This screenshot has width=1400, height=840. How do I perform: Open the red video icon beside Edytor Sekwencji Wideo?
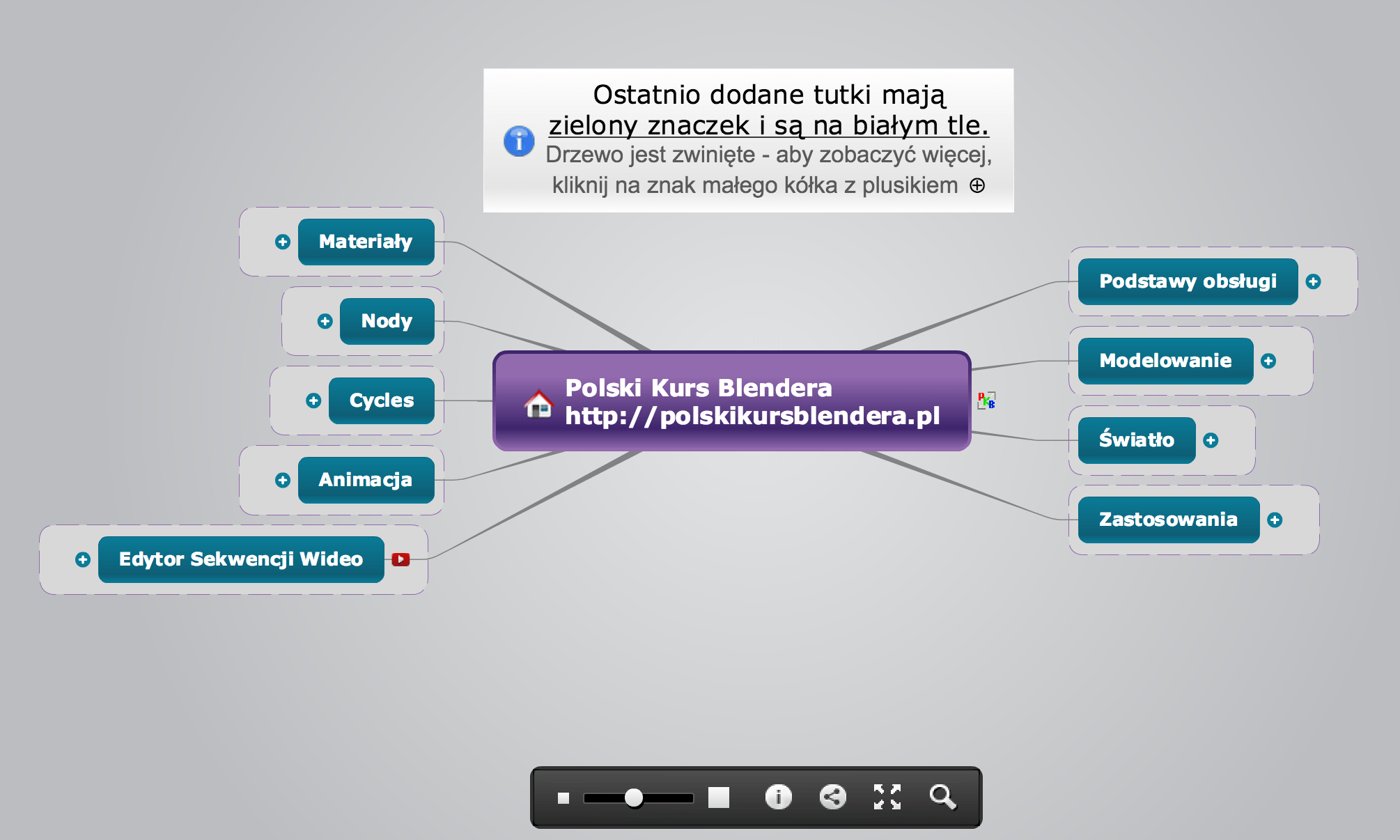[400, 559]
